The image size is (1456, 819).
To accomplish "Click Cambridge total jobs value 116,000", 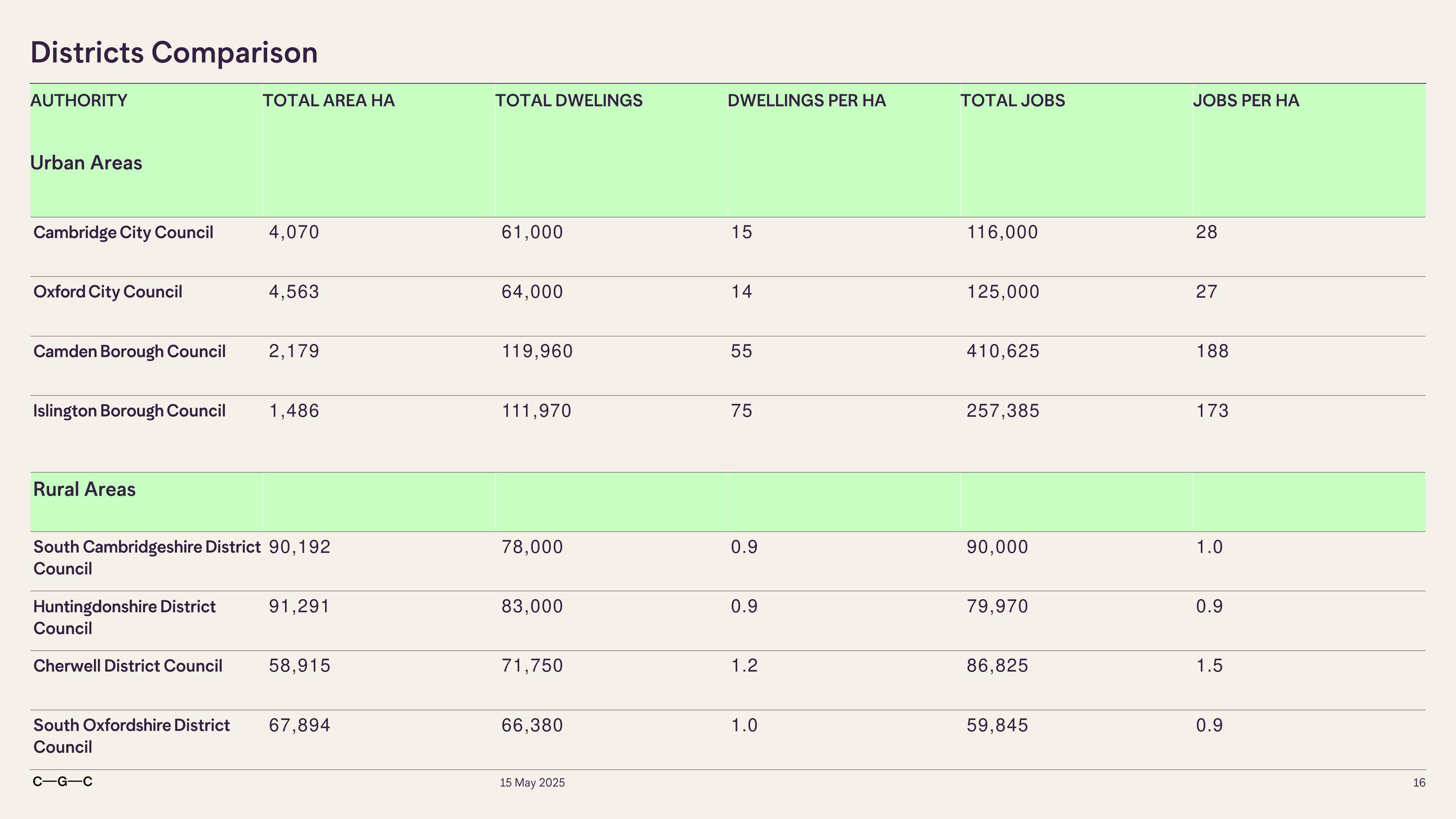I will [x=1002, y=232].
